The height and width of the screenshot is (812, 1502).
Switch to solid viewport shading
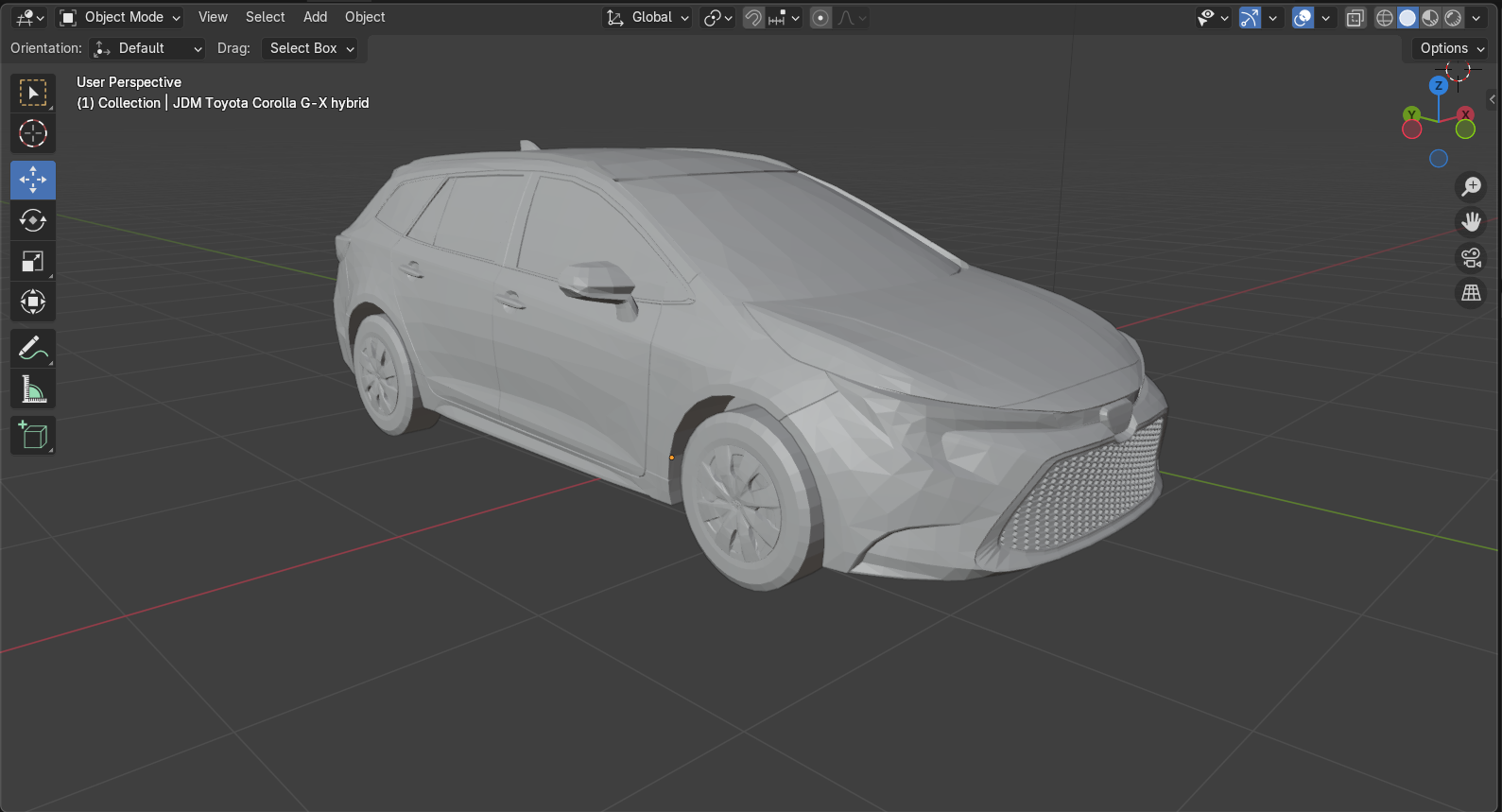(1407, 17)
